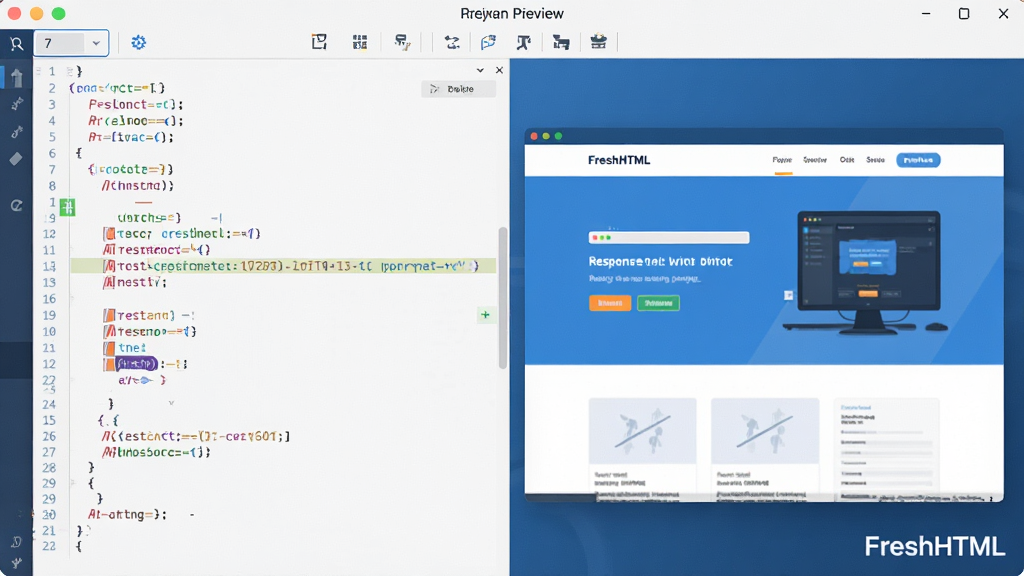Viewport: 1024px width, 576px height.
Task: Select the upload arrow icon in the left sidebar
Action: (x=17, y=77)
